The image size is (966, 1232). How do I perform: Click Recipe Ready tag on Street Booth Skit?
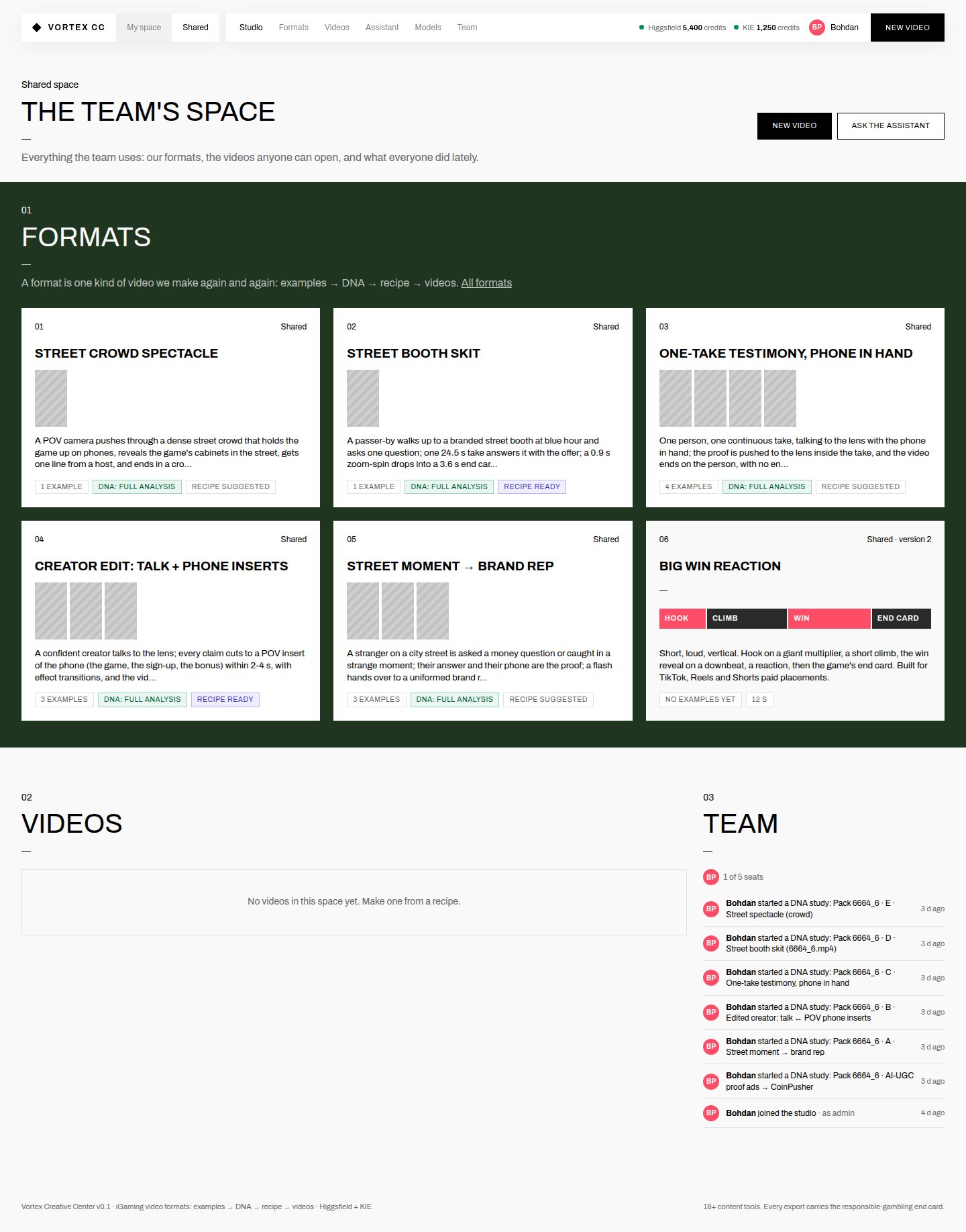pyautogui.click(x=532, y=487)
